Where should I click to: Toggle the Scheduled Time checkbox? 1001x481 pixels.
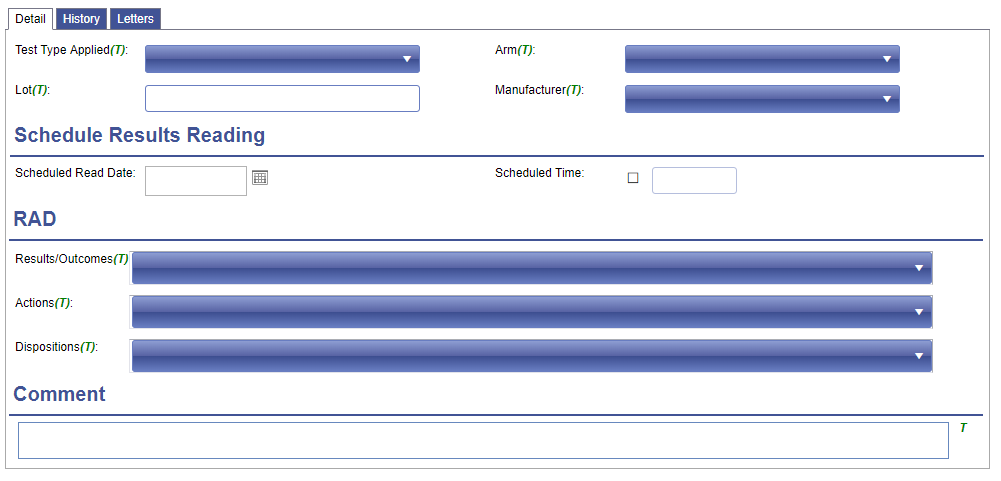(633, 178)
